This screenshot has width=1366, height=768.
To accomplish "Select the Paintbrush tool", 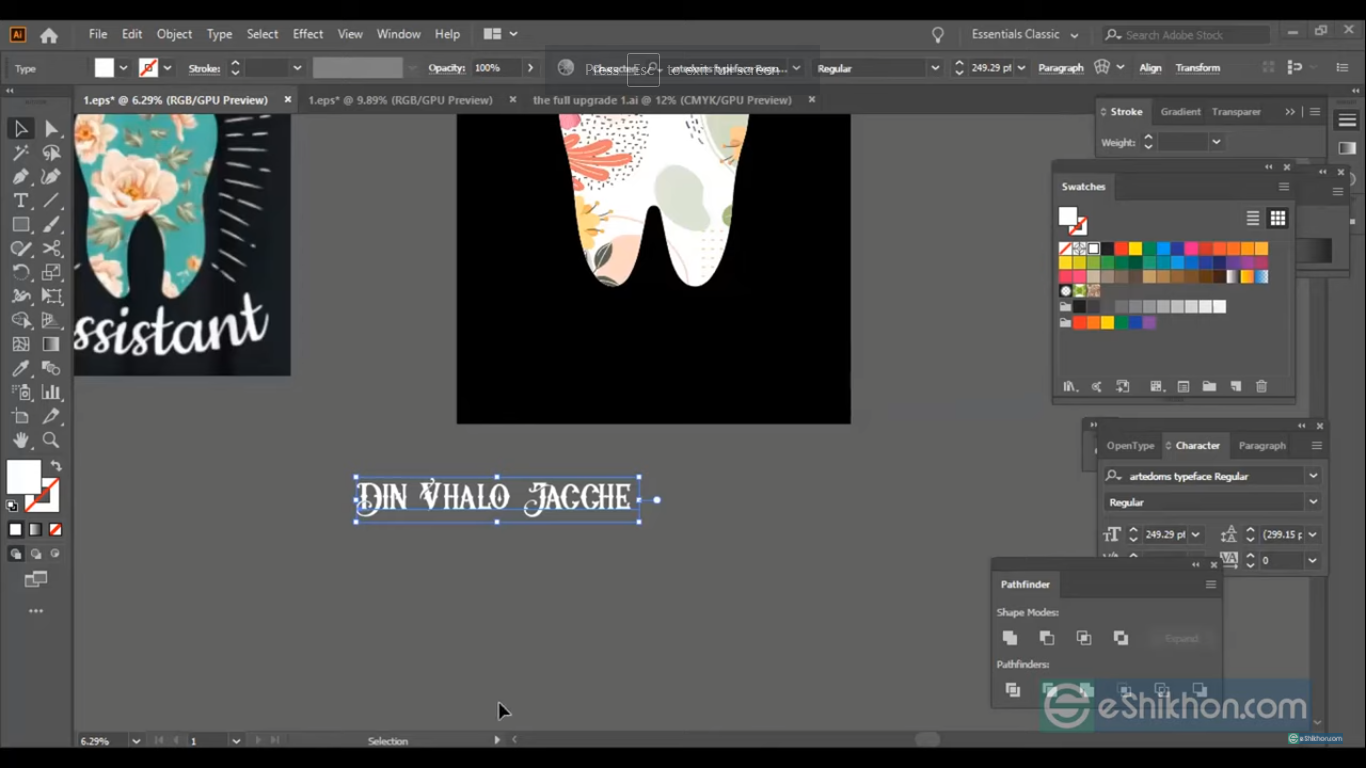I will (52, 225).
